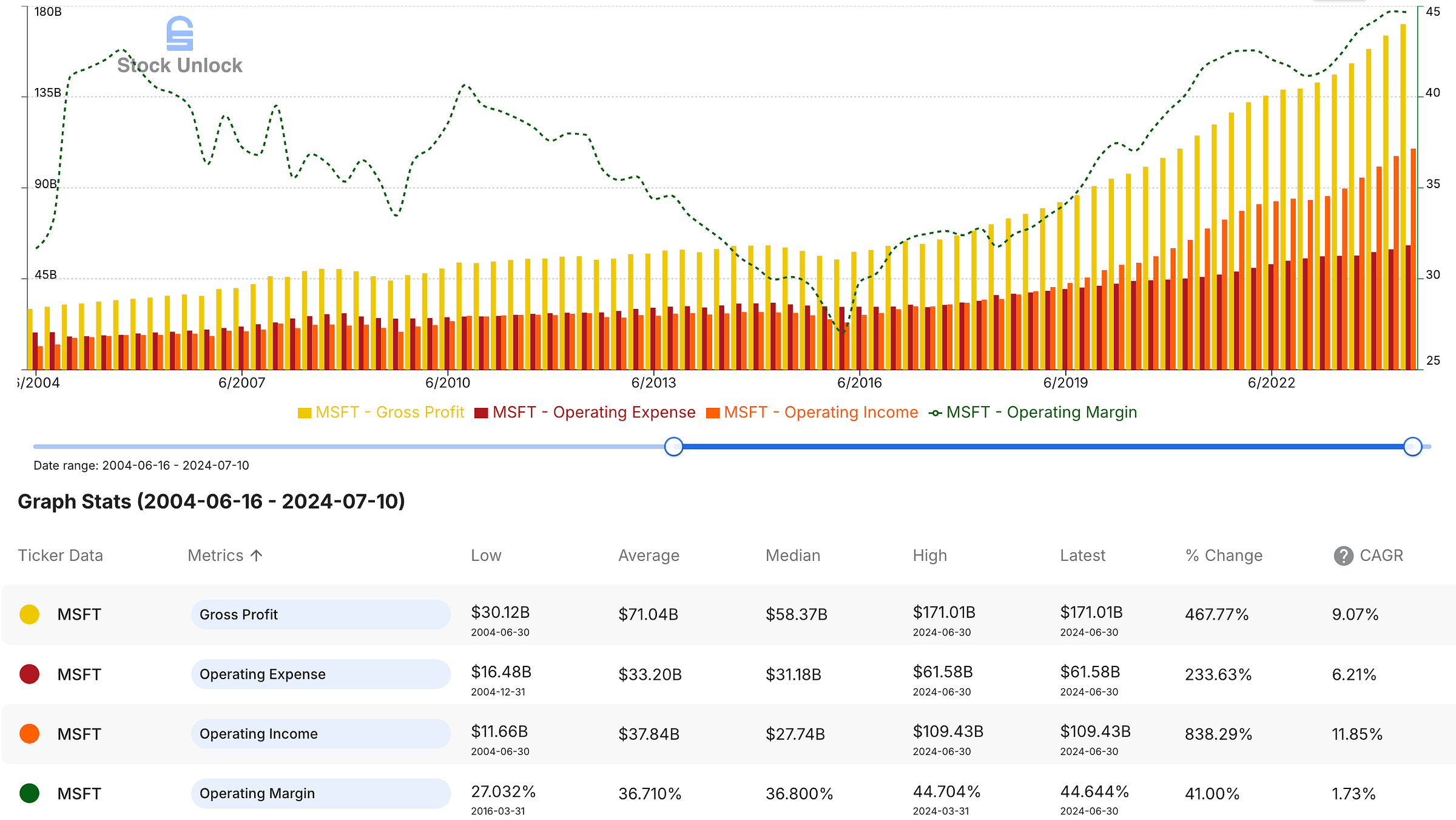Image resolution: width=1456 pixels, height=820 pixels.
Task: Click the 6/2013 x-axis label
Action: (x=653, y=382)
